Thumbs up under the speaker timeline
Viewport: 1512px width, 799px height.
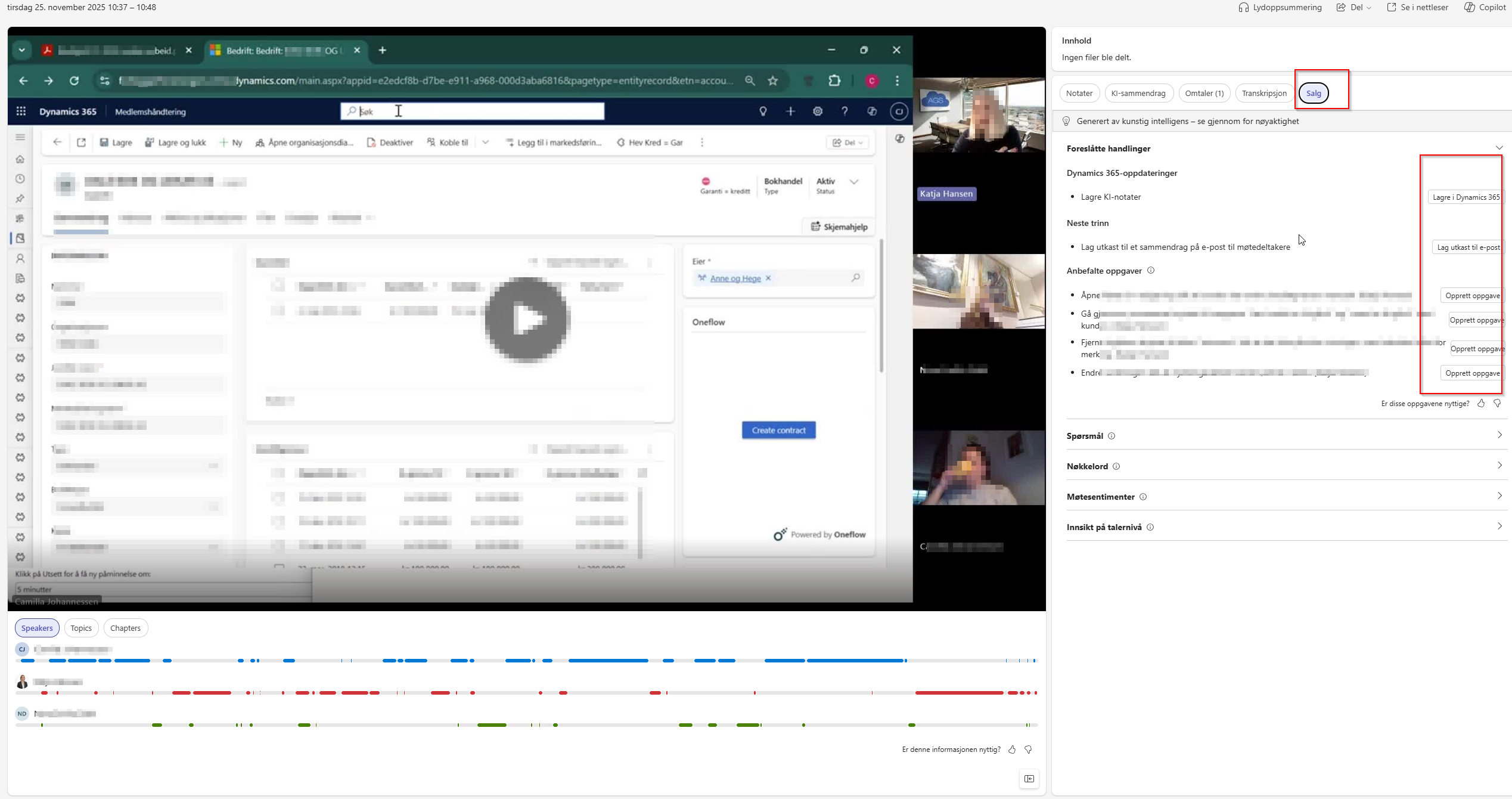coord(1012,750)
